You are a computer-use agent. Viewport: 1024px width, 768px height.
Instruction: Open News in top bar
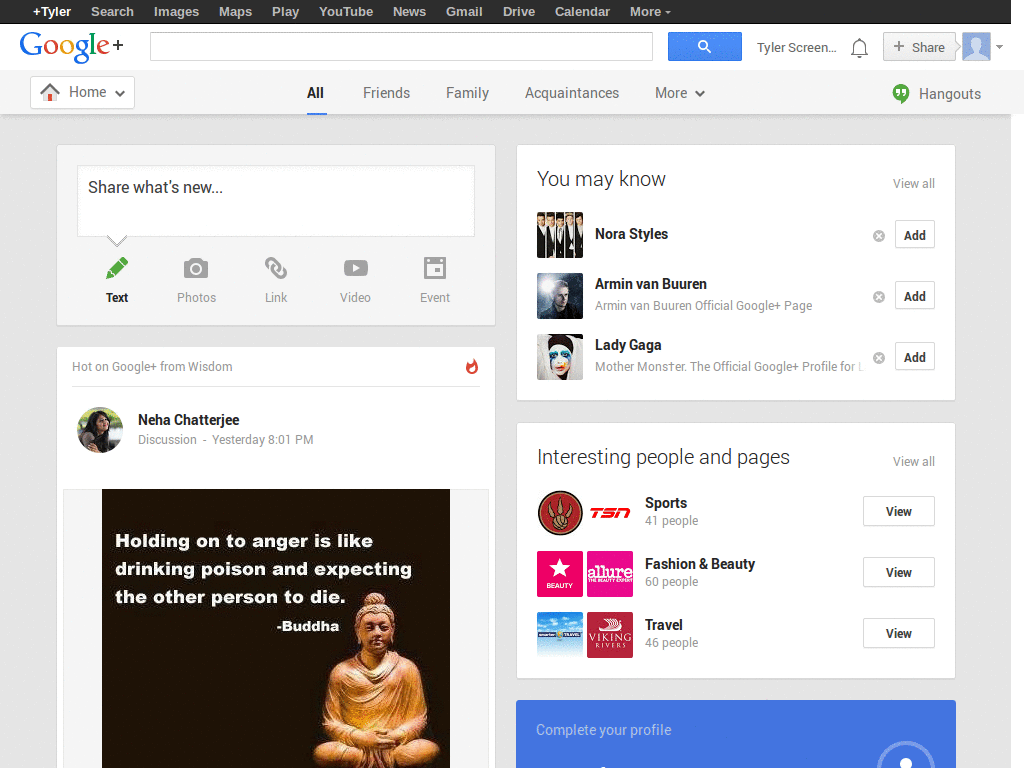click(x=409, y=12)
